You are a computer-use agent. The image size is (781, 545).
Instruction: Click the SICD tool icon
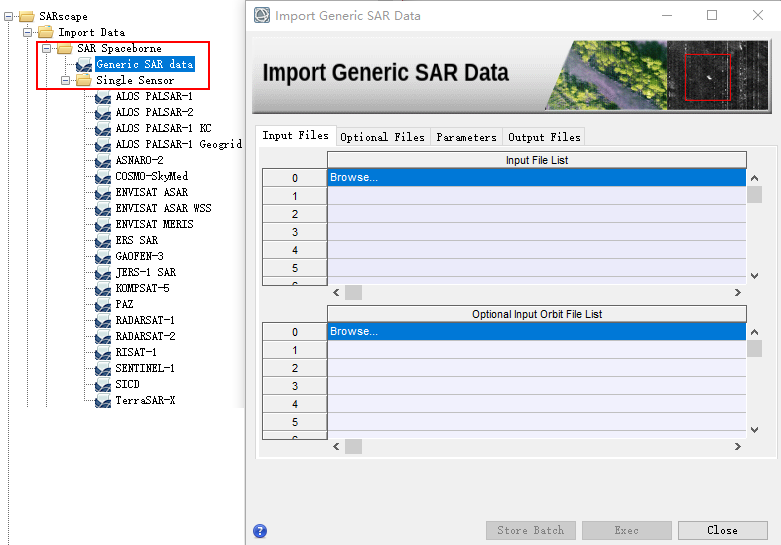103,385
